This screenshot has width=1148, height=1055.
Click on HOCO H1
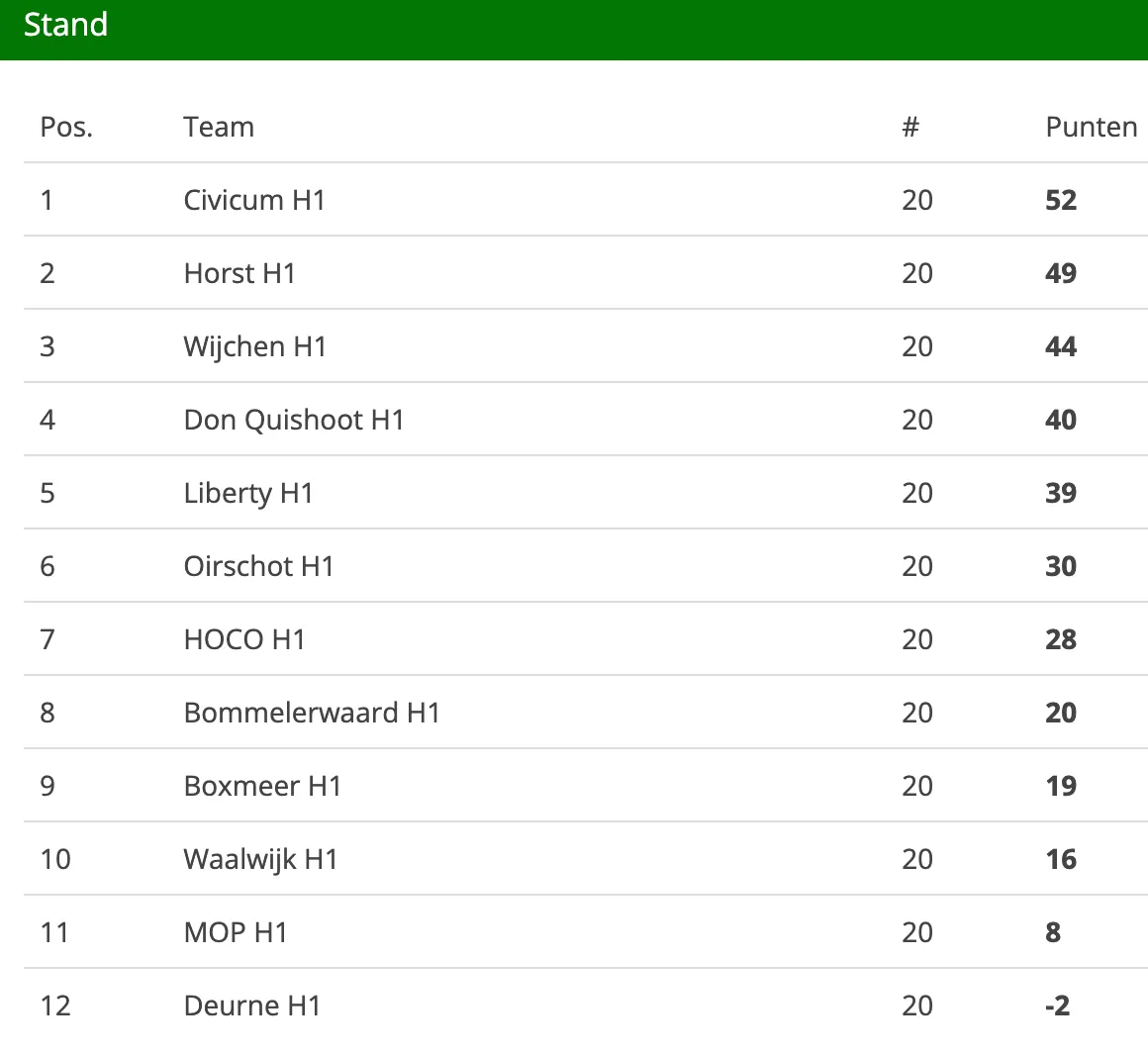[x=244, y=639]
